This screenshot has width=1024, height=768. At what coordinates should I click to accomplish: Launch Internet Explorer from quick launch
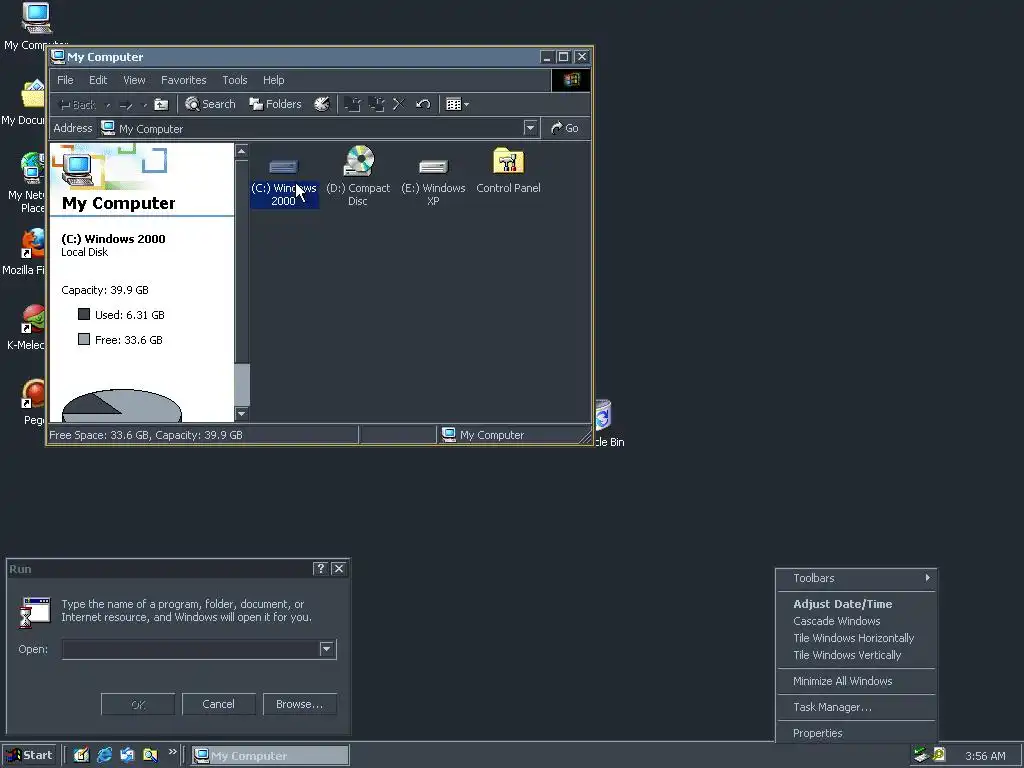pos(104,756)
